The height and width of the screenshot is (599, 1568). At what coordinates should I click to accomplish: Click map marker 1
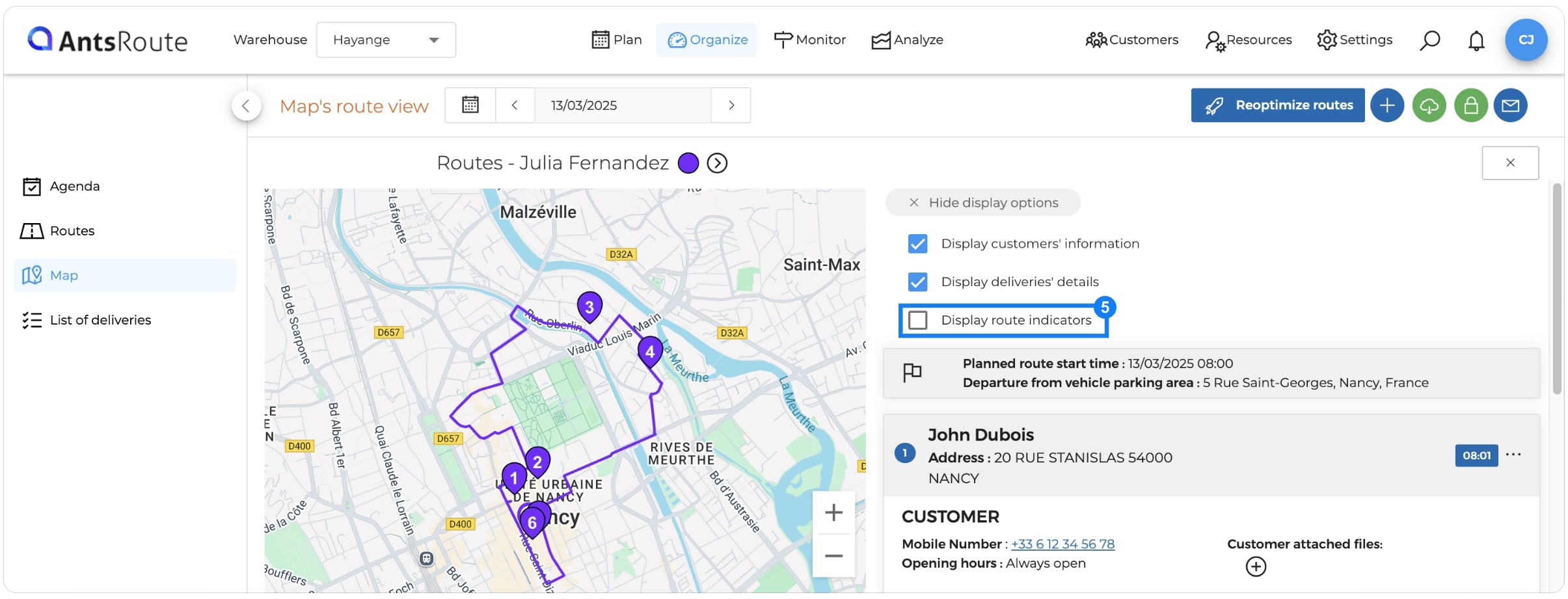pos(514,478)
